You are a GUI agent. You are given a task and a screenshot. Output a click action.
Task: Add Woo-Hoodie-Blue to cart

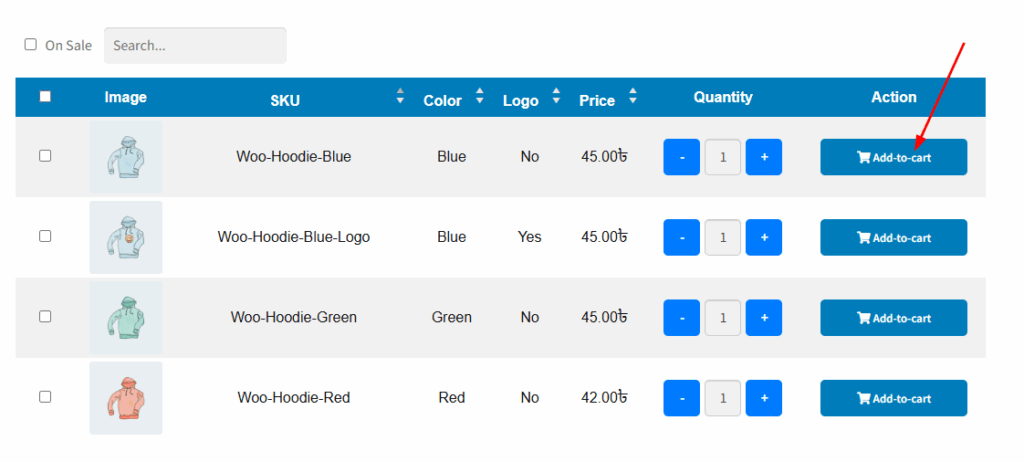tap(893, 157)
